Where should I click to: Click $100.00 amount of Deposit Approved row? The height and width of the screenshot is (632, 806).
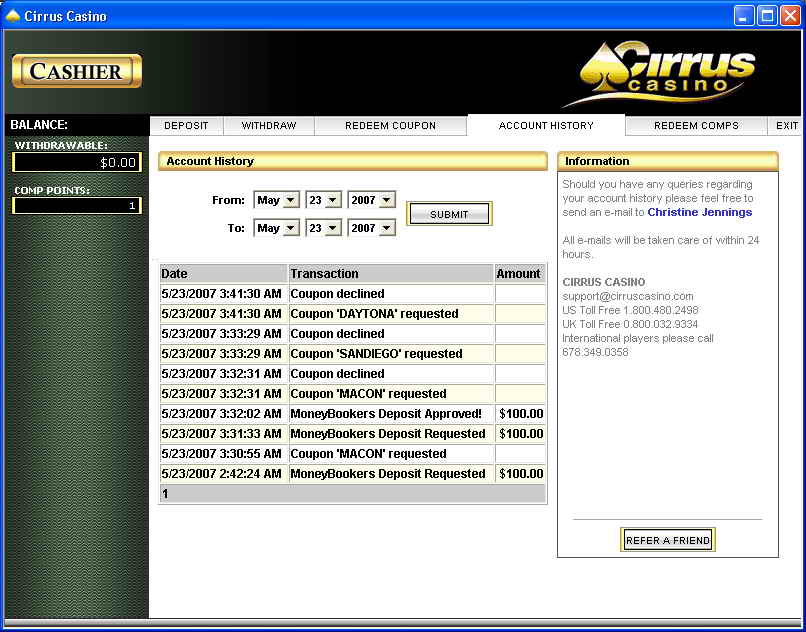pyautogui.click(x=521, y=414)
